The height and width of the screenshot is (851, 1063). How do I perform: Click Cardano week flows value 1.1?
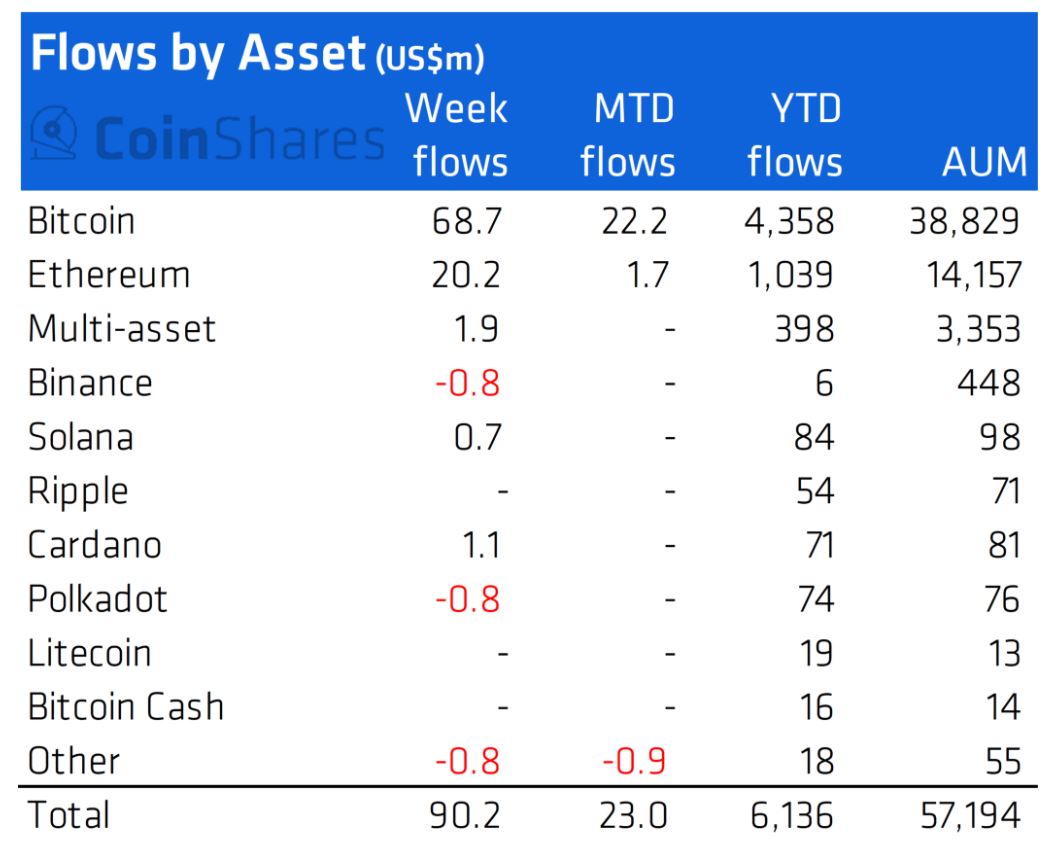pyautogui.click(x=481, y=545)
